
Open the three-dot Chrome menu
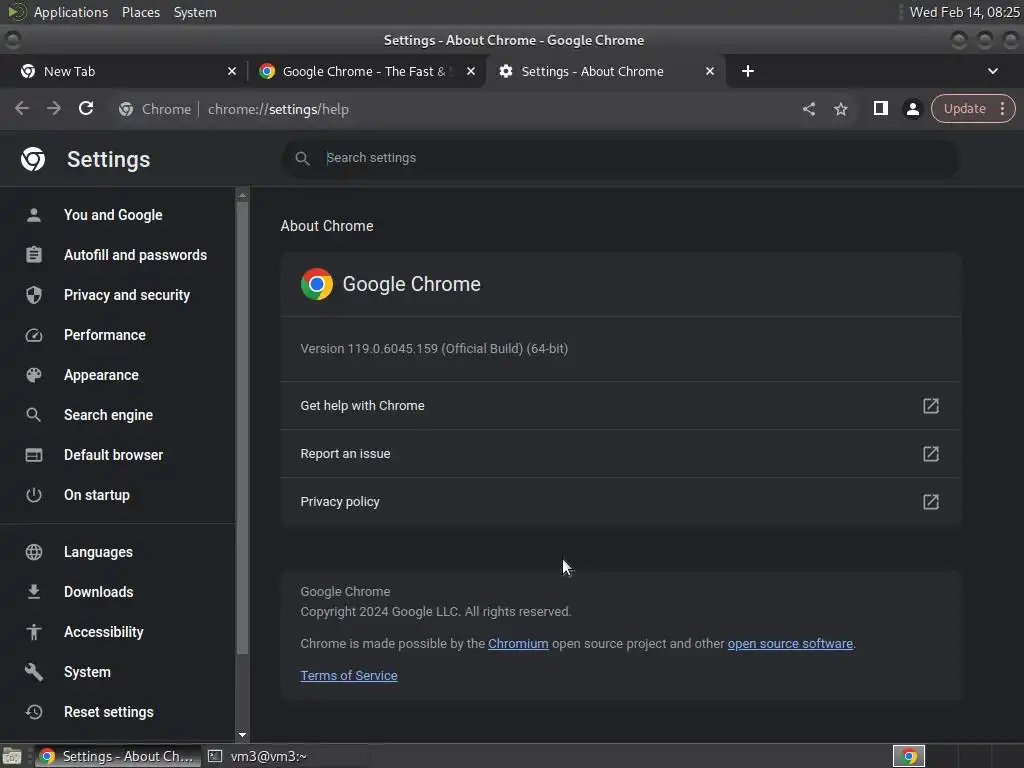pyautogui.click(x=1002, y=108)
